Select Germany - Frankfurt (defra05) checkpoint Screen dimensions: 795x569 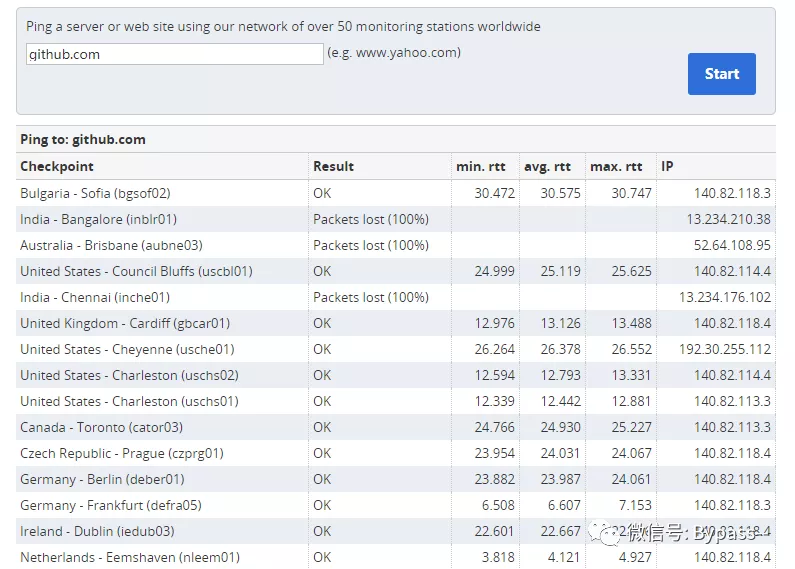111,506
